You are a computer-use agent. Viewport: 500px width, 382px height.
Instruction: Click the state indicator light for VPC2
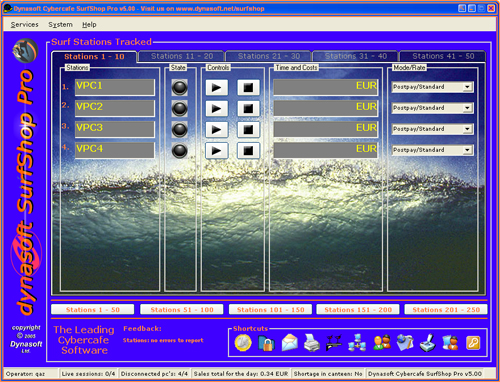pyautogui.click(x=179, y=109)
